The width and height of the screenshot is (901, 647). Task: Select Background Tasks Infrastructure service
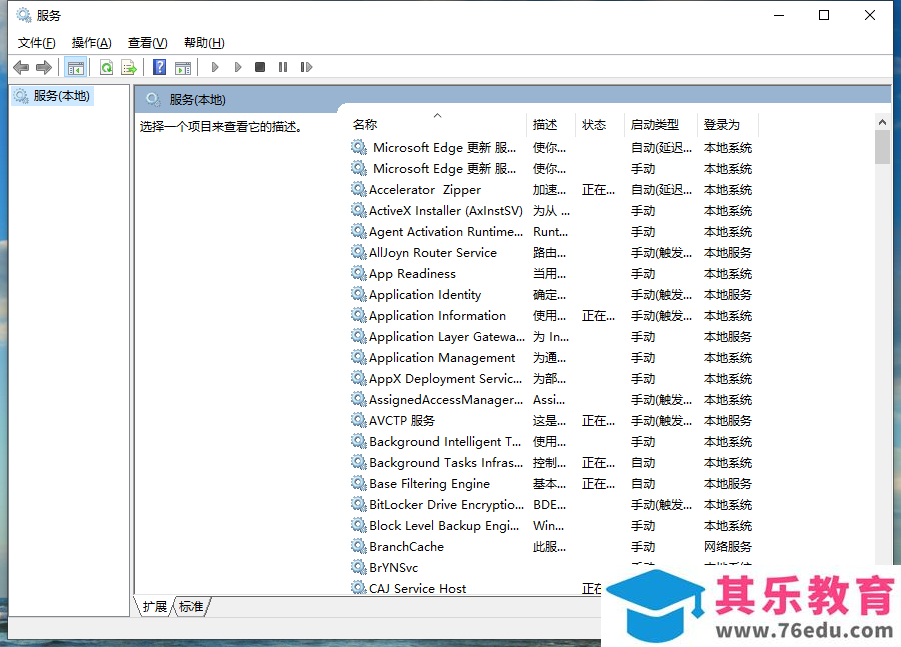pos(446,462)
